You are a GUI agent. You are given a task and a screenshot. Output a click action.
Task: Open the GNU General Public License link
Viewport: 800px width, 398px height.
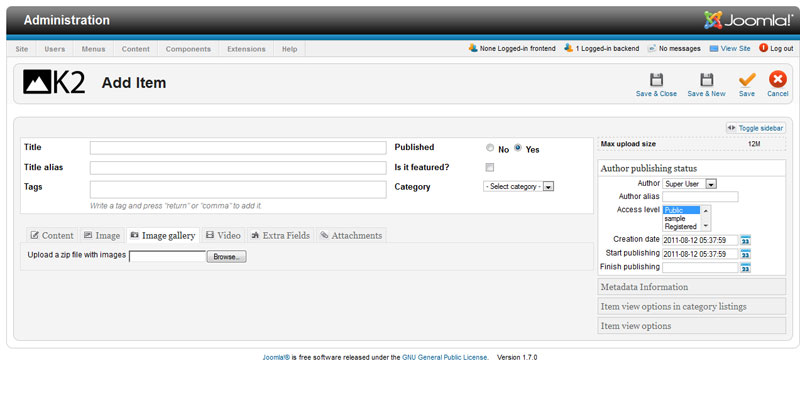tap(444, 358)
